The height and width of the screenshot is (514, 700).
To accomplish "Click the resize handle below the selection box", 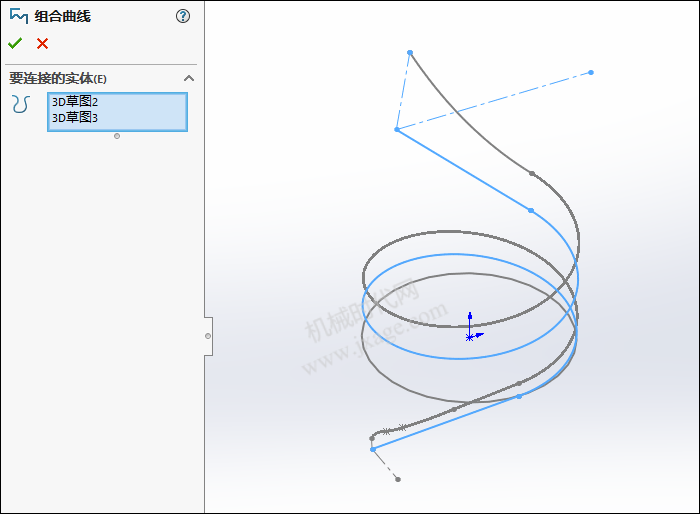I will coord(117,136).
